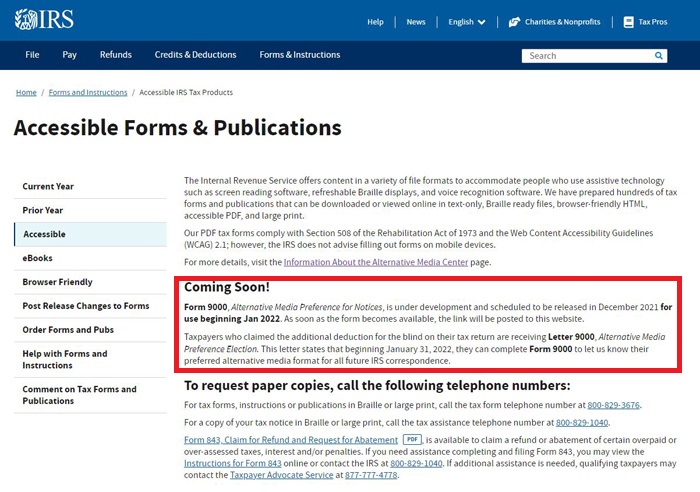Open the Pay menu
Viewport: 700px width, 492px height.
click(69, 55)
